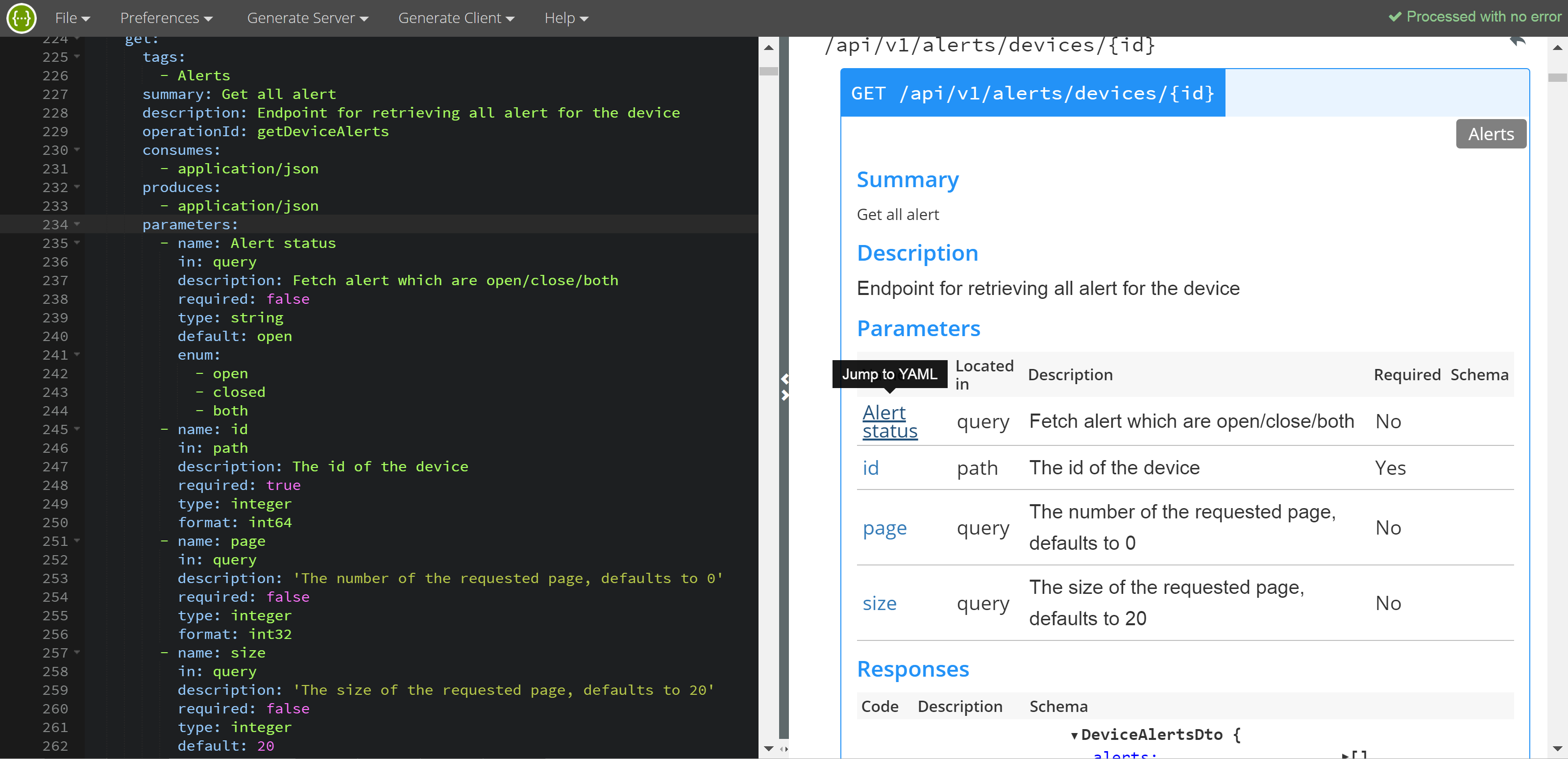Click the Alert status parameter link
Viewport: 1568px width, 759px height.
pos(889,421)
